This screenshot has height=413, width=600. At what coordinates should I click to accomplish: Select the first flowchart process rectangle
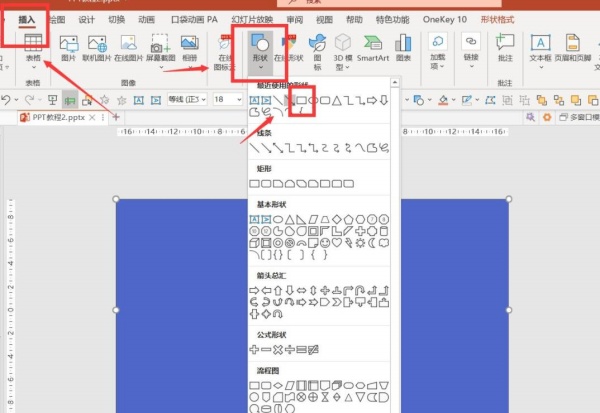coord(254,385)
